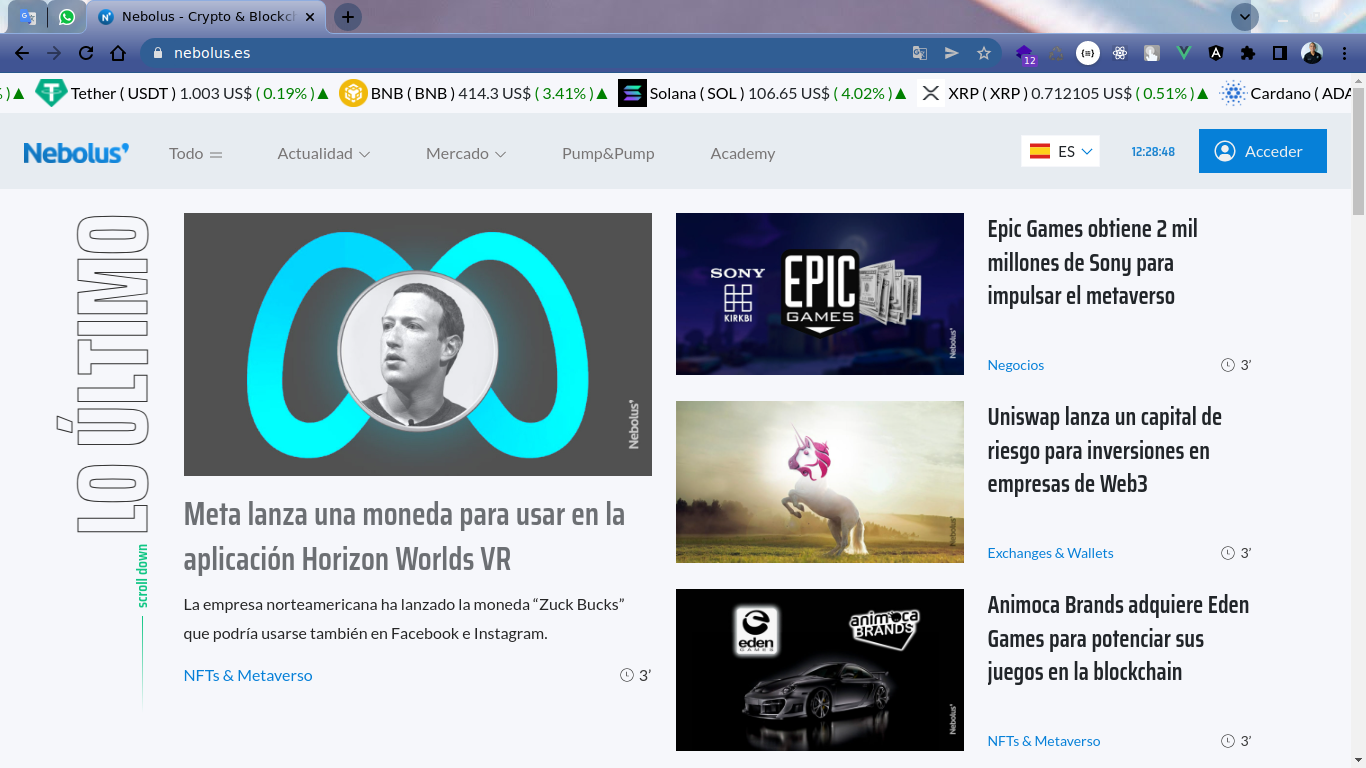The image size is (1366, 768).
Task: Go to the Academy section
Action: [x=742, y=153]
